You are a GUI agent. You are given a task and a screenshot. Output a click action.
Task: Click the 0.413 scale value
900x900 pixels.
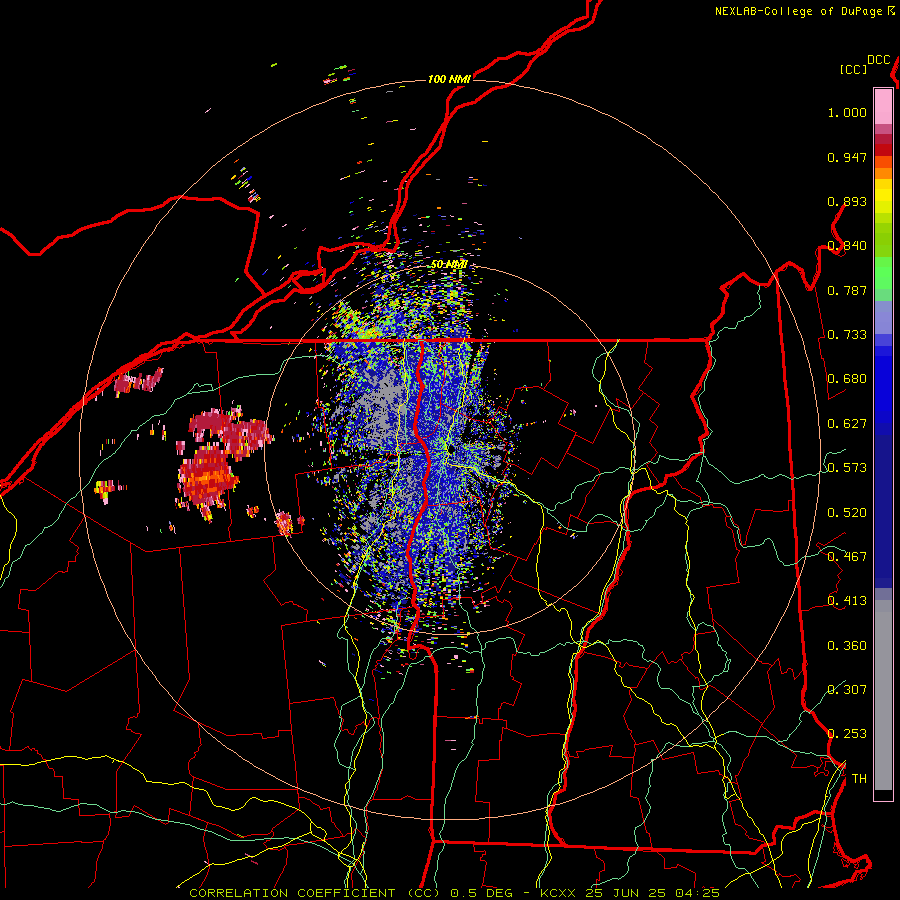(847, 601)
